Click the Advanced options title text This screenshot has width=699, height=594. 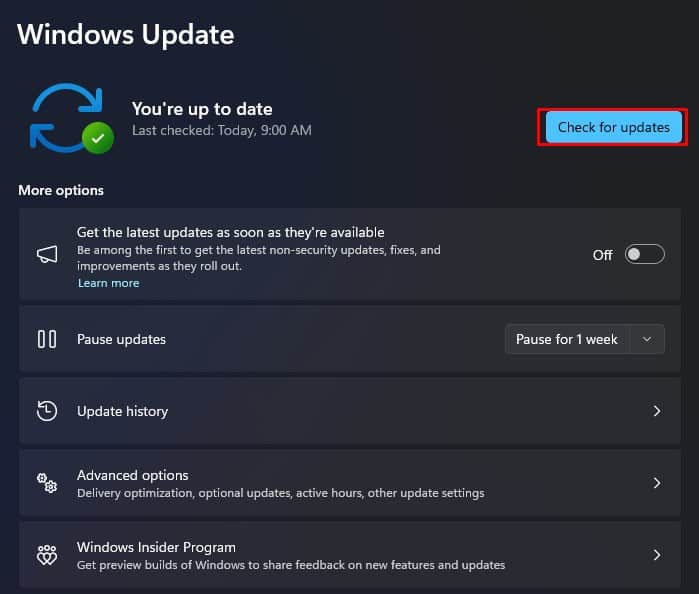[x=133, y=475]
